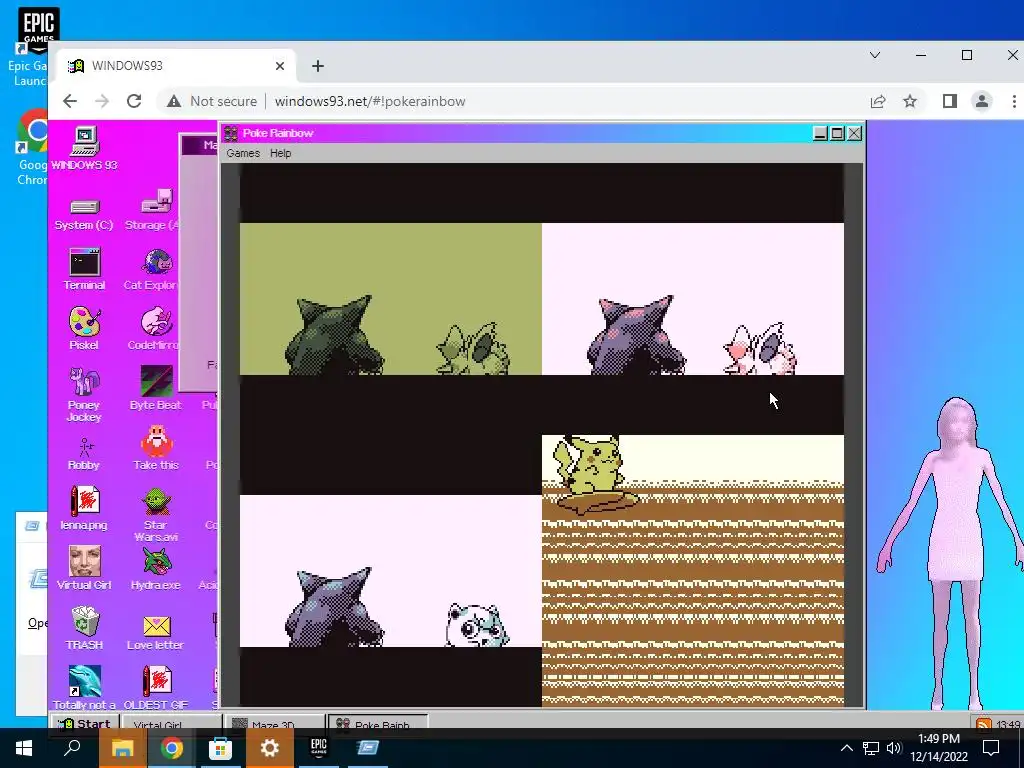Open File Explorer from taskbar
The height and width of the screenshot is (768, 1024).
122,748
